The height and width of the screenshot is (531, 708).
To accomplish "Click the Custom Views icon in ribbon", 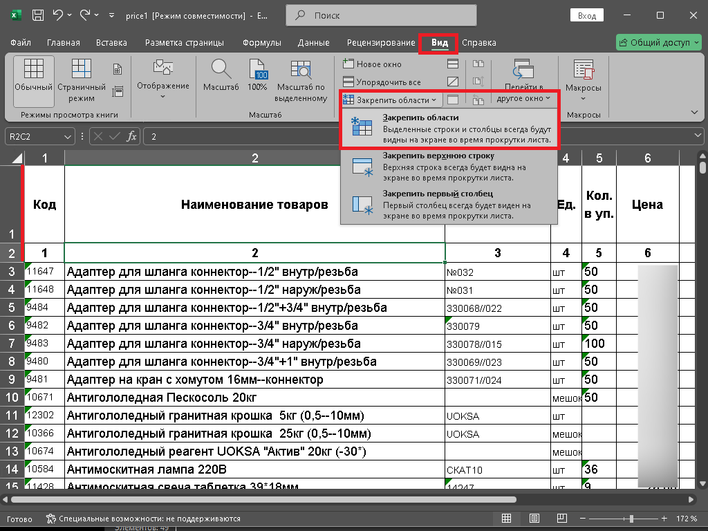I will (117, 92).
